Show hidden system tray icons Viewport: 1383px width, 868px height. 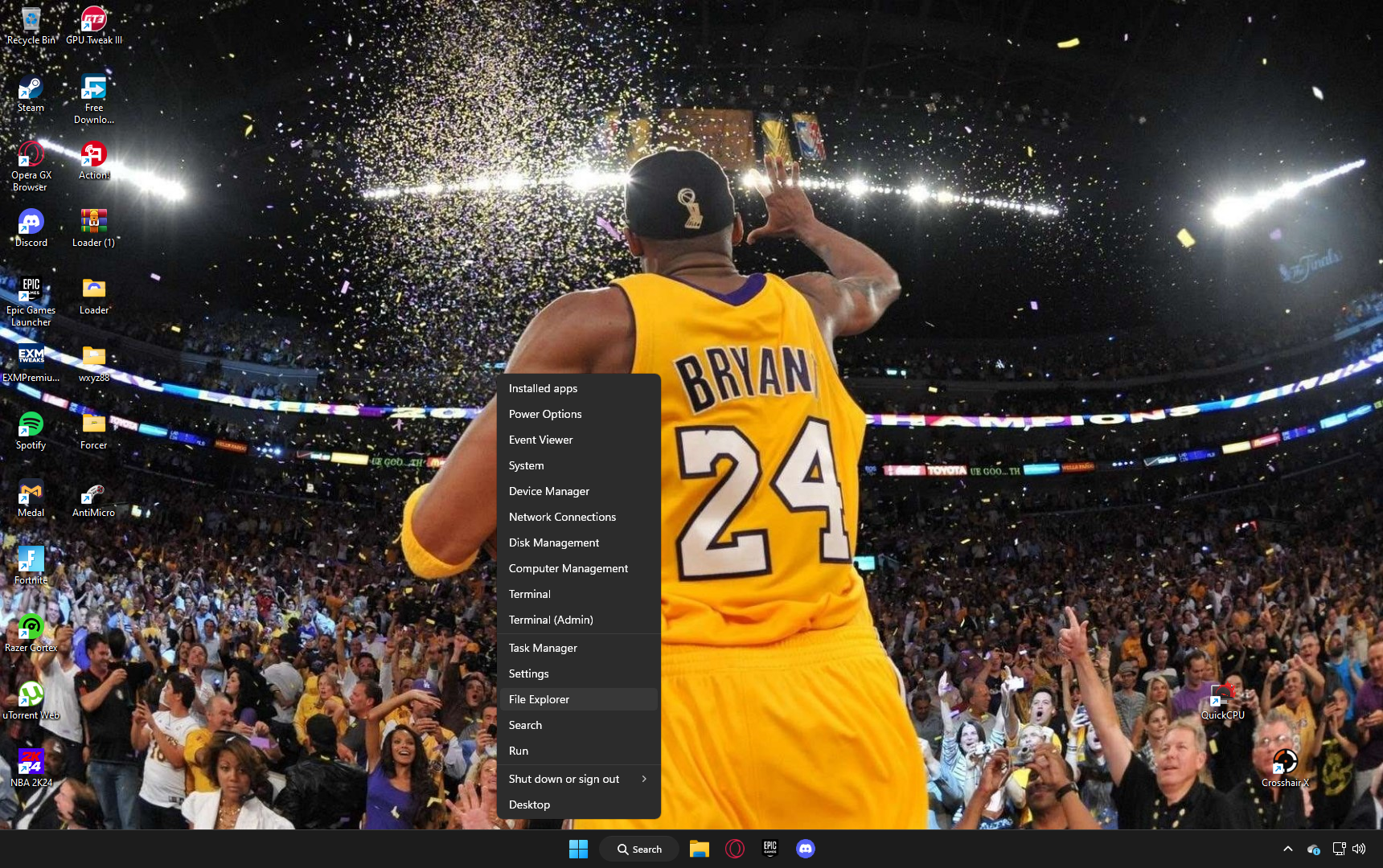pos(1287,849)
